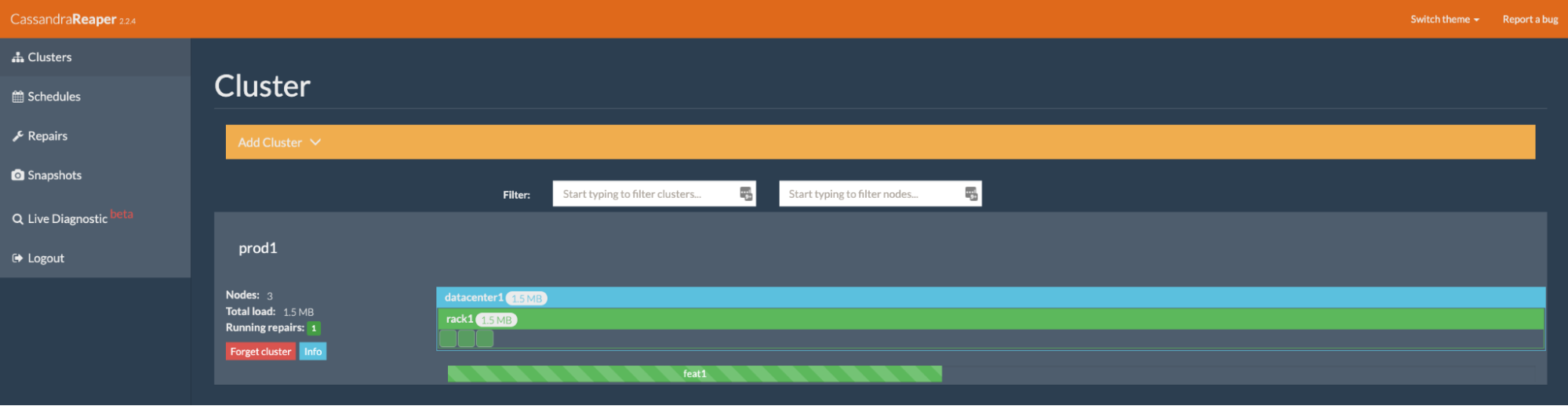Go to the Live Diagnostic section
This screenshot has height=406, width=1568.
click(67, 219)
